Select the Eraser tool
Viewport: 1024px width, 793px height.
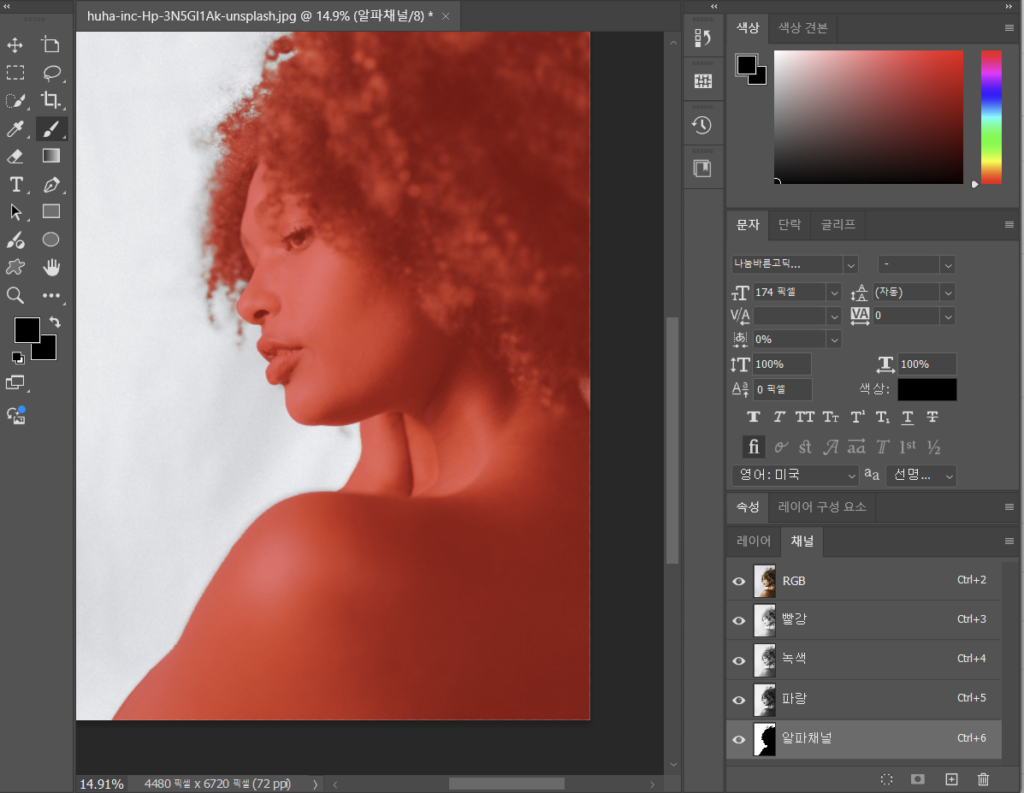(x=16, y=156)
